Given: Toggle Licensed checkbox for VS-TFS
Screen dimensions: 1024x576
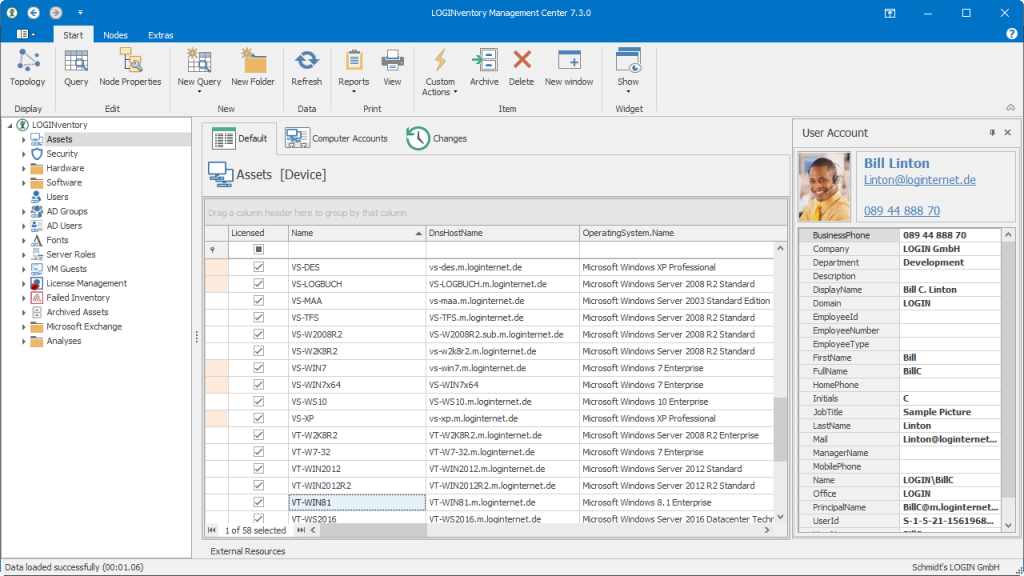Looking at the screenshot, I should tap(259, 317).
